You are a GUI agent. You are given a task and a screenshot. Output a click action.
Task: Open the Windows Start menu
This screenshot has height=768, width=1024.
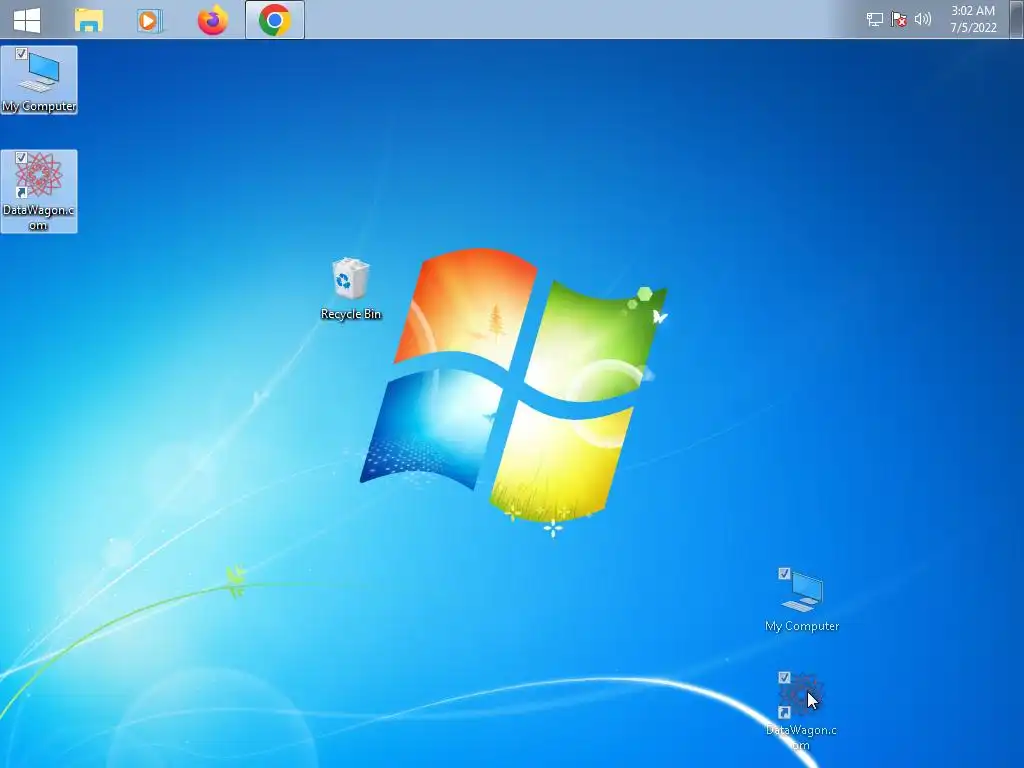coord(27,20)
